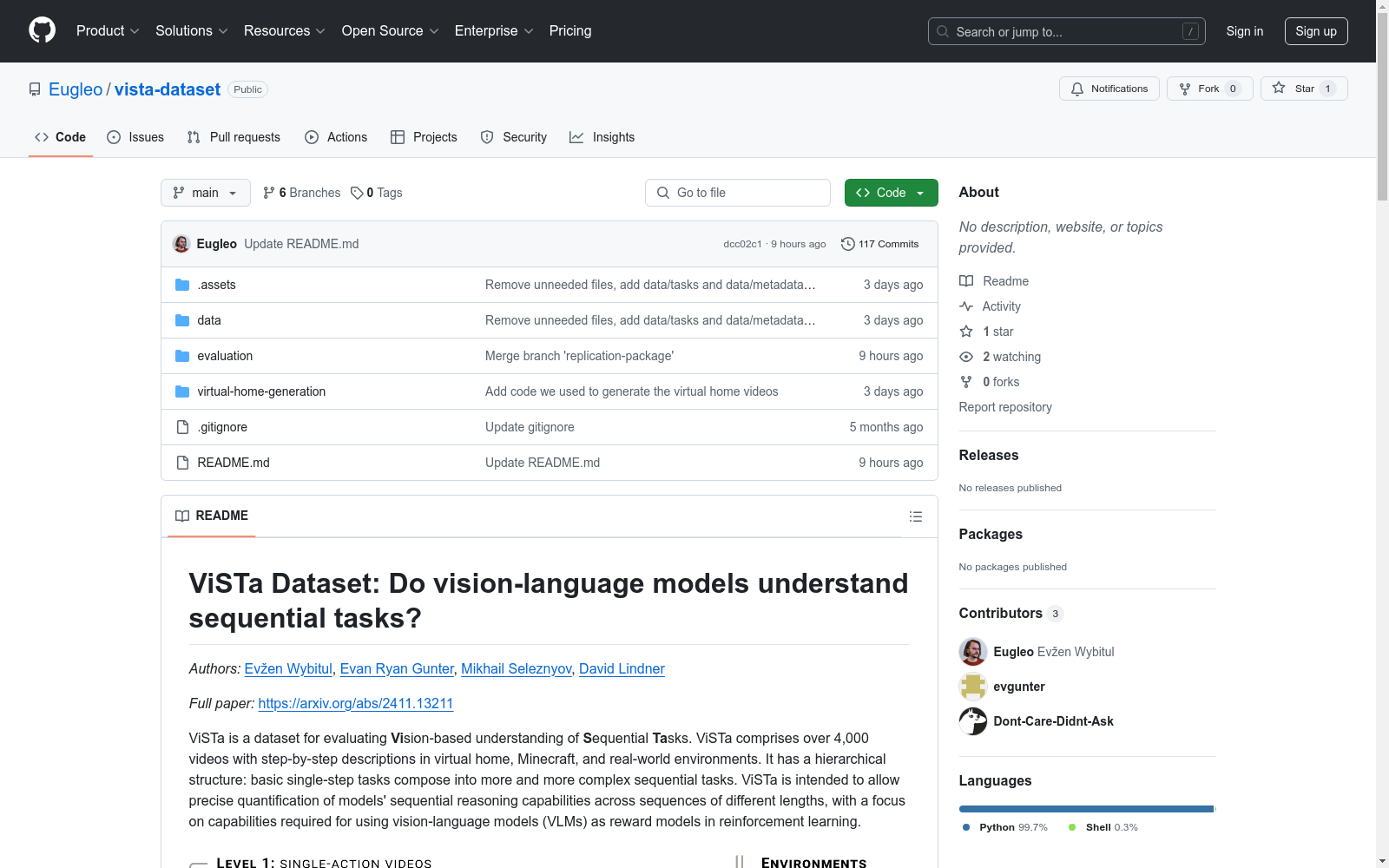
Task: Click the evaluation folder icon
Action: click(182, 356)
